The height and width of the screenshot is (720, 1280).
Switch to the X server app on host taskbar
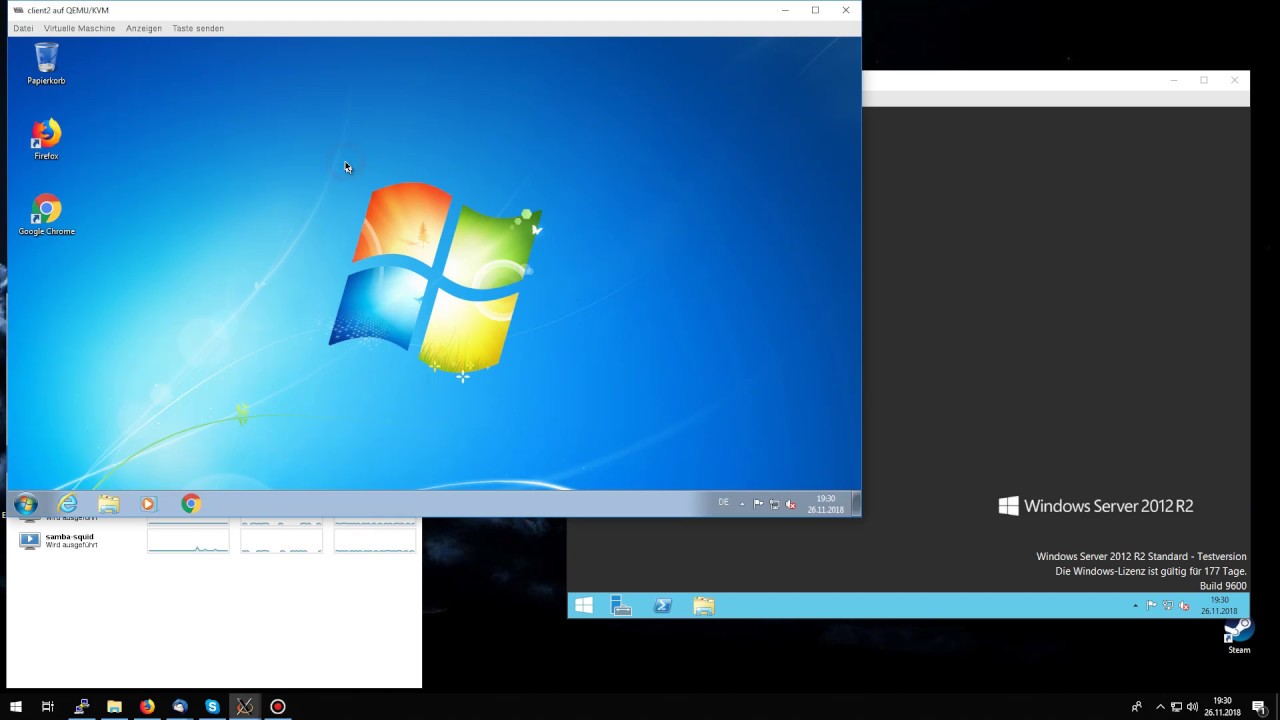point(245,707)
